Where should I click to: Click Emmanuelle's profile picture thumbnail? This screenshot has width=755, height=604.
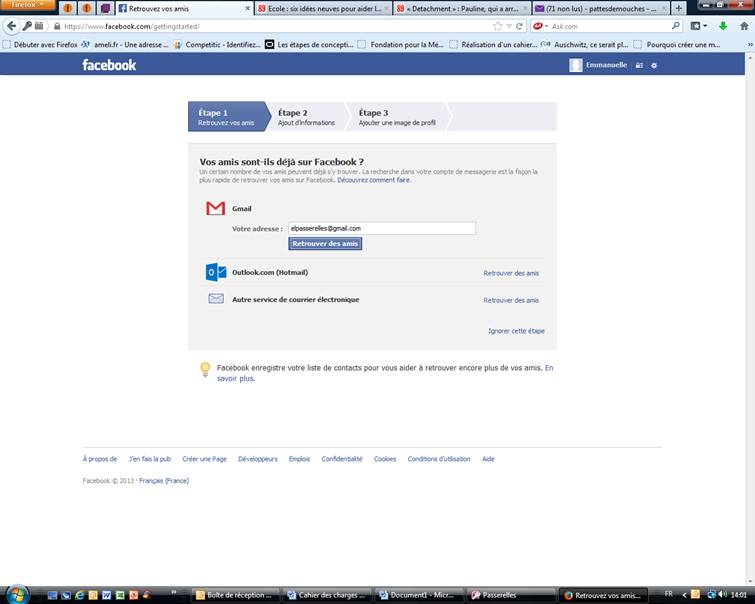coord(575,65)
